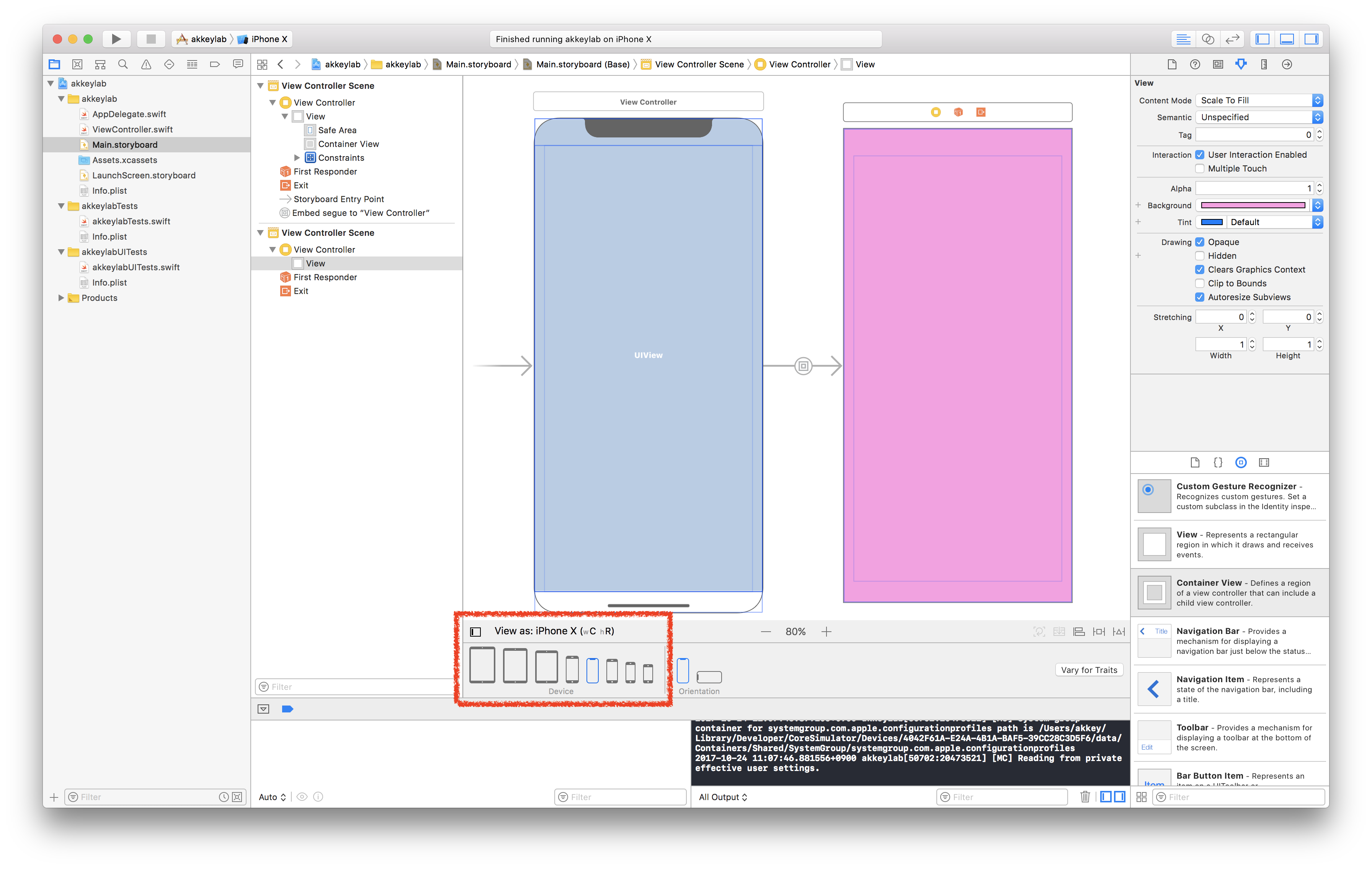This screenshot has height=869, width=1372.
Task: Select Container View in Object library
Action: click(1230, 593)
